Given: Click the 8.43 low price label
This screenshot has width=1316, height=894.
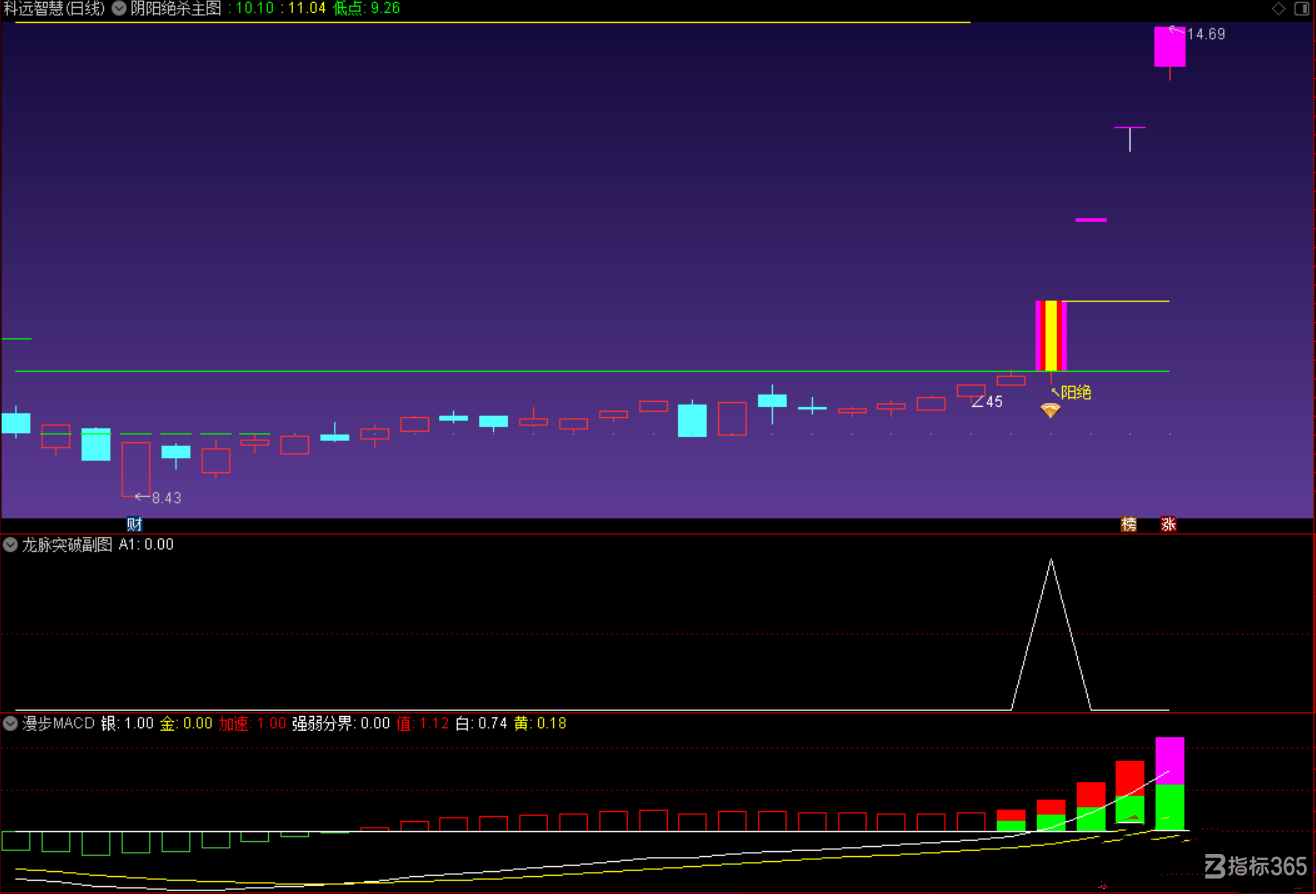Looking at the screenshot, I should (166, 497).
